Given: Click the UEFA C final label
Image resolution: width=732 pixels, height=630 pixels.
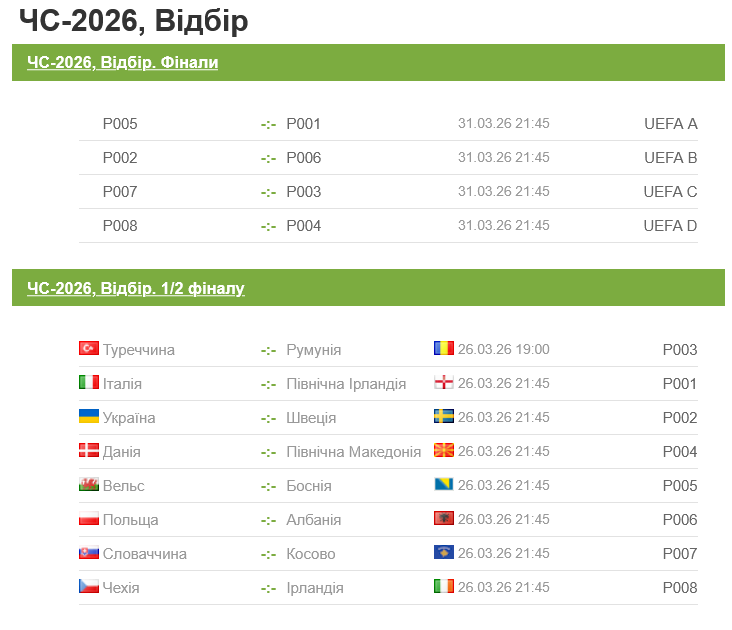Looking at the screenshot, I should [670, 192].
